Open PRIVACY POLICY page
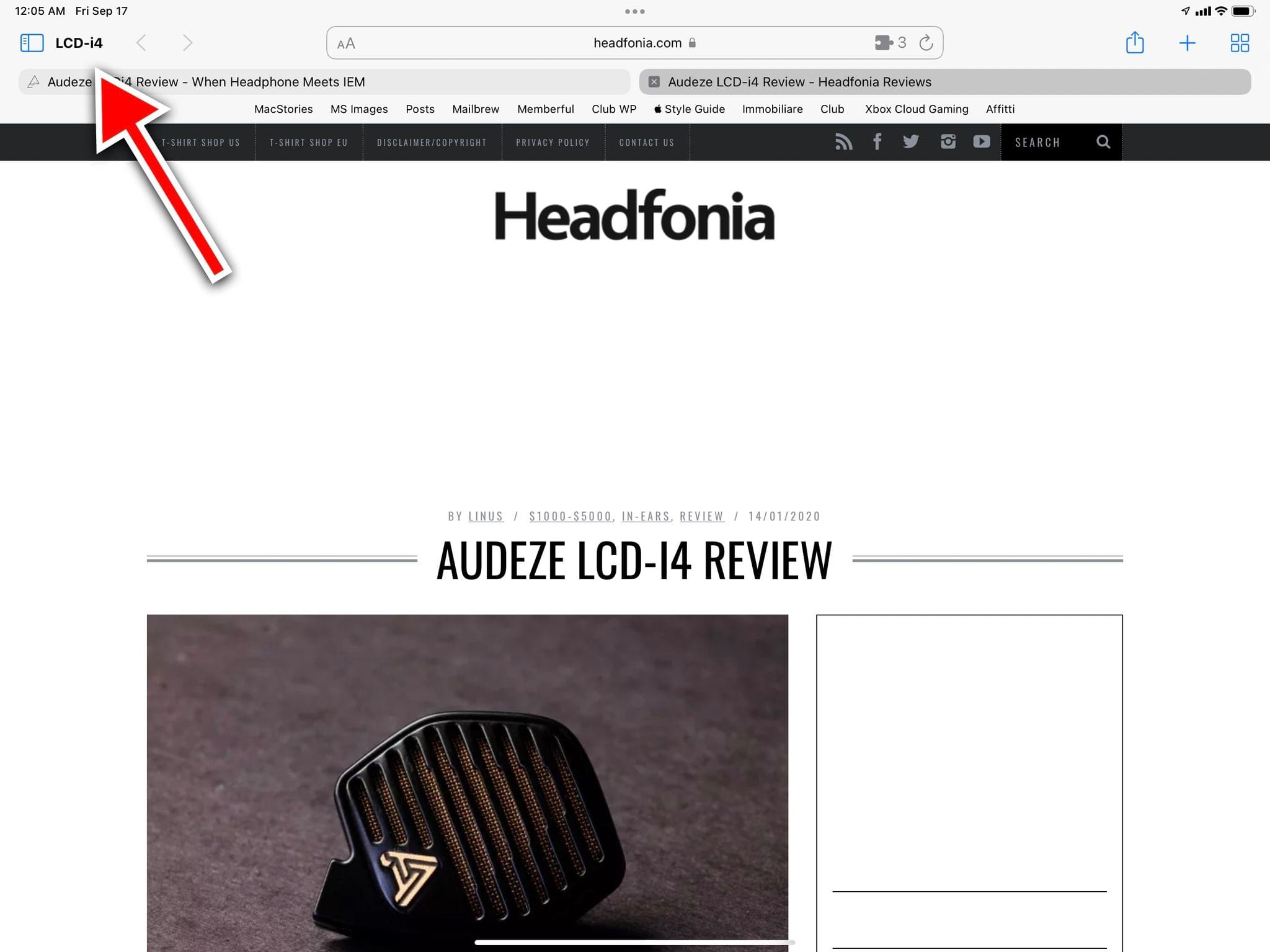Image resolution: width=1270 pixels, height=952 pixels. coord(553,141)
